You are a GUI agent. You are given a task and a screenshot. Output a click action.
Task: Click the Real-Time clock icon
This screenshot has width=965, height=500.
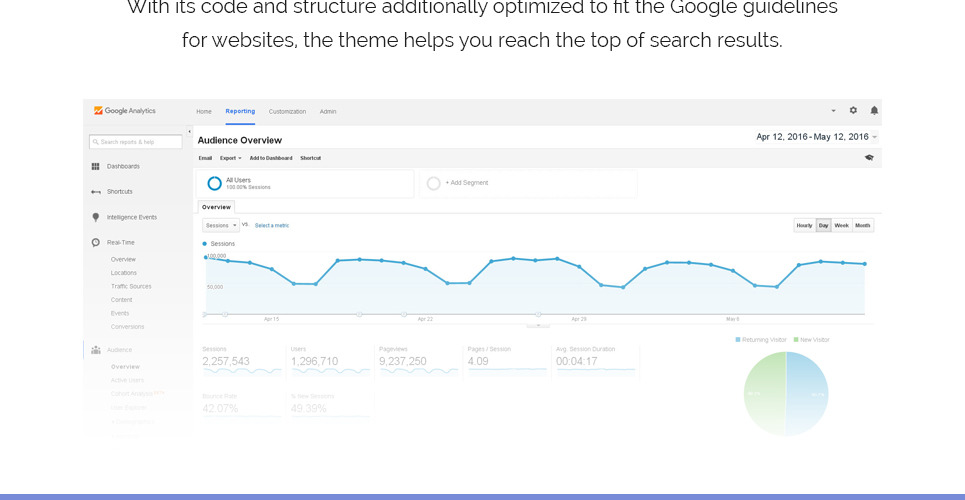96,242
